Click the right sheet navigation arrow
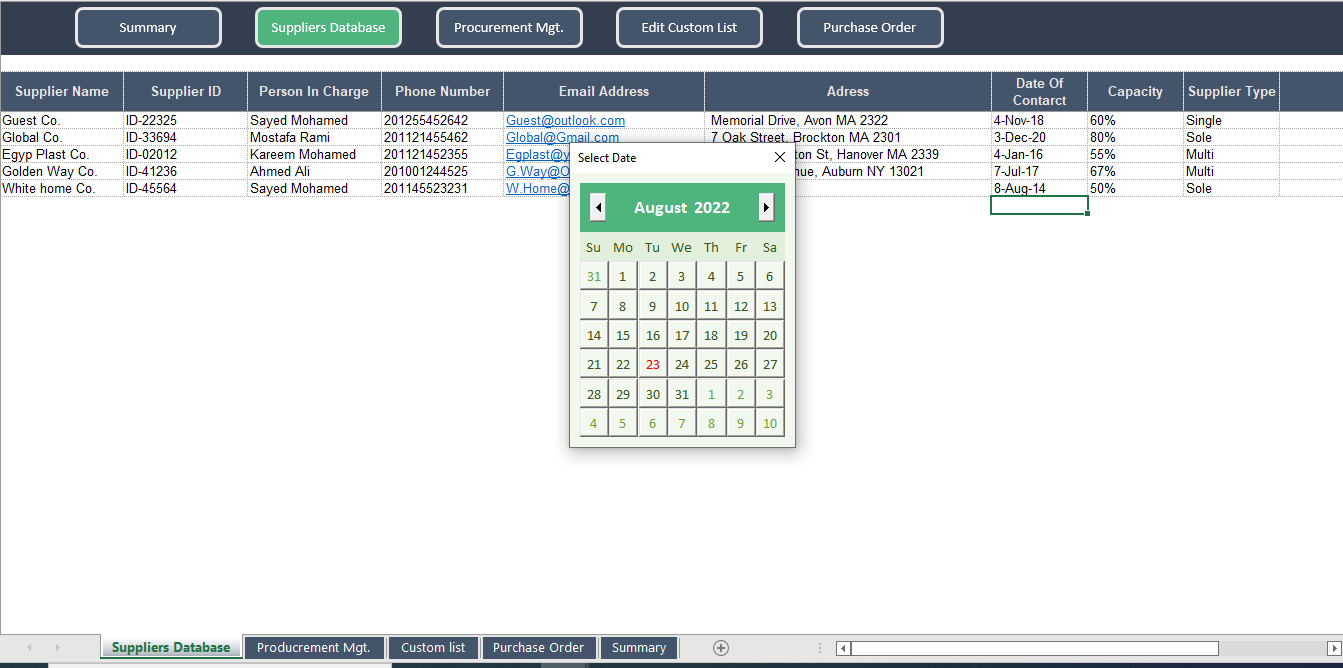 click(58, 647)
